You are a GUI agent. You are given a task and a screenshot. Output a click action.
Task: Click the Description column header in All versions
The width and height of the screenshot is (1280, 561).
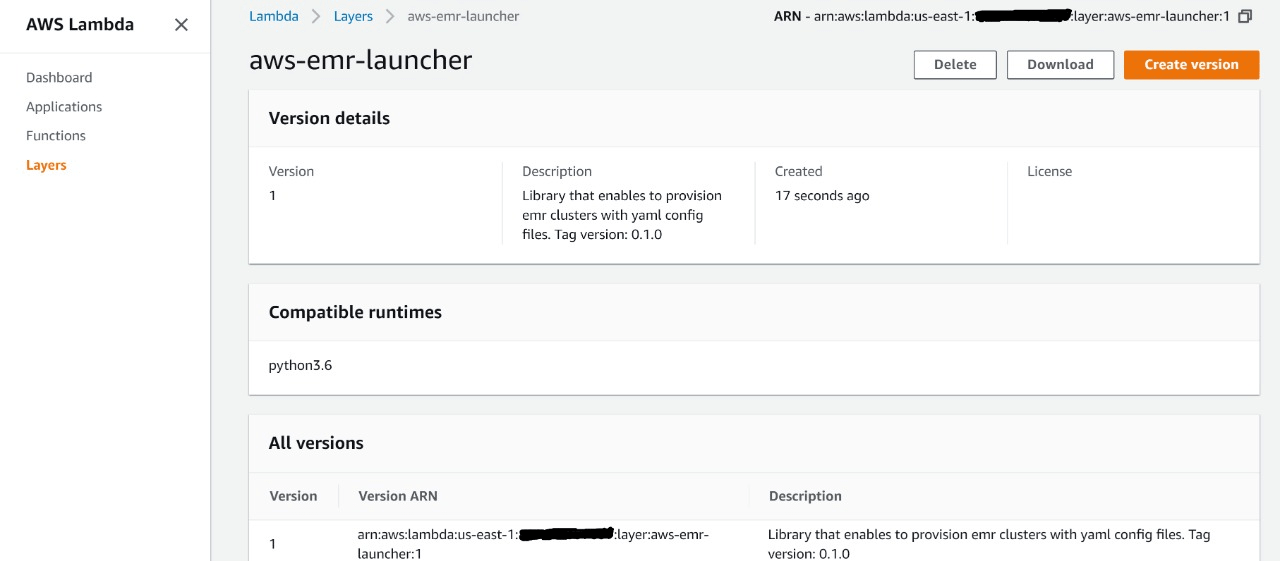point(805,495)
